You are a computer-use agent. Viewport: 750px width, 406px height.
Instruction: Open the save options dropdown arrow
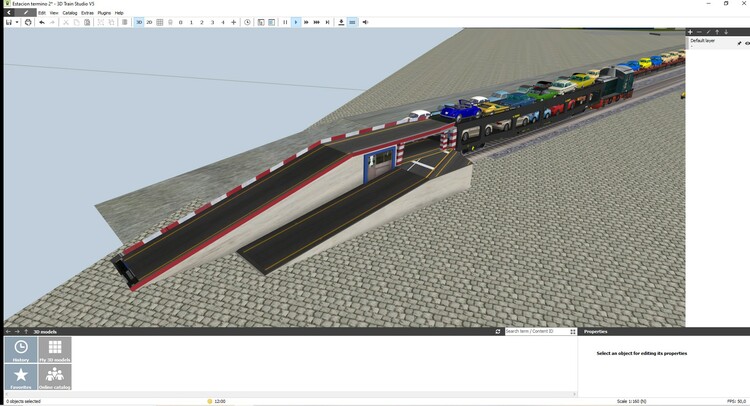click(x=17, y=22)
